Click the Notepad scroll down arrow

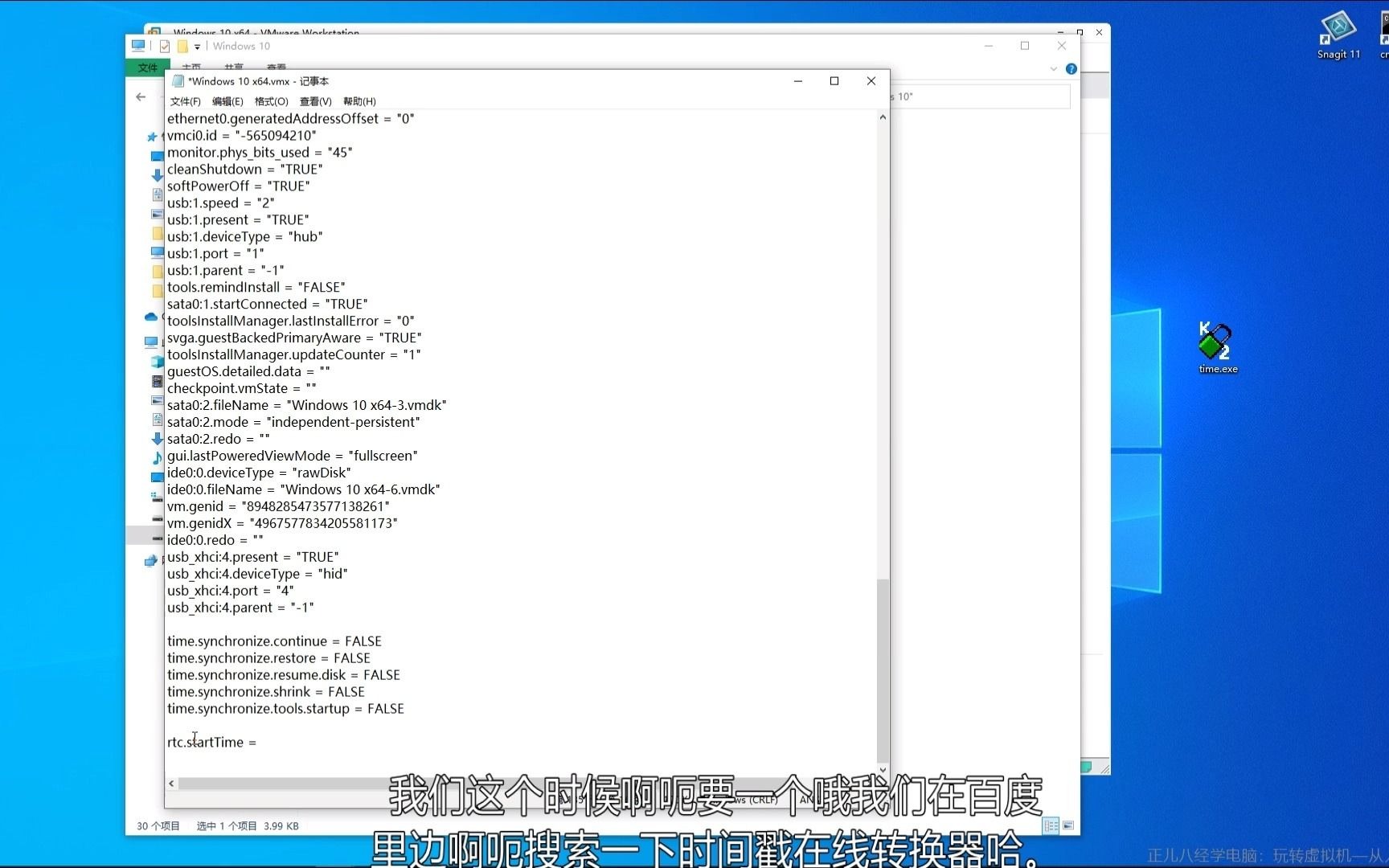pos(883,769)
